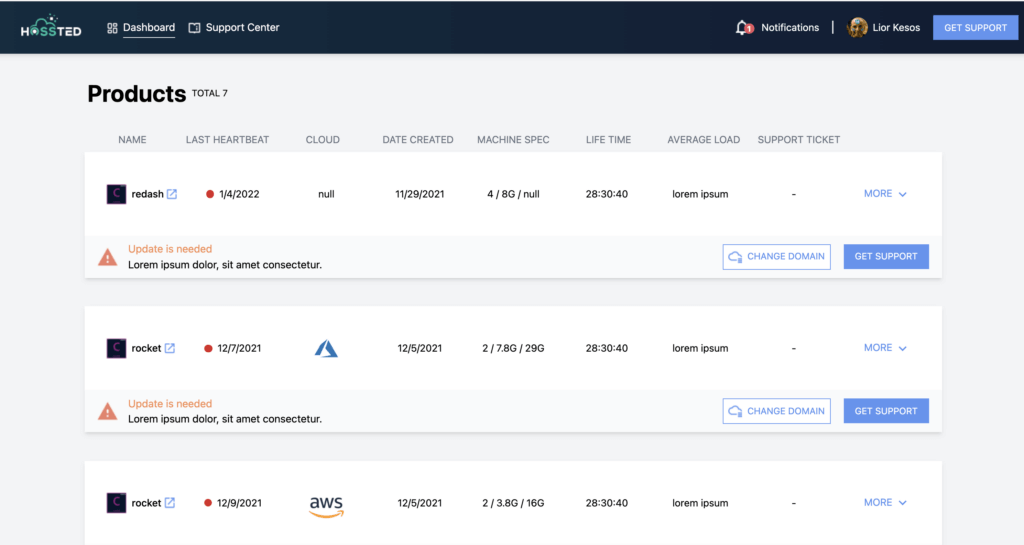The image size is (1024, 545).
Task: Click Lior Kesos profile avatar
Action: click(857, 27)
